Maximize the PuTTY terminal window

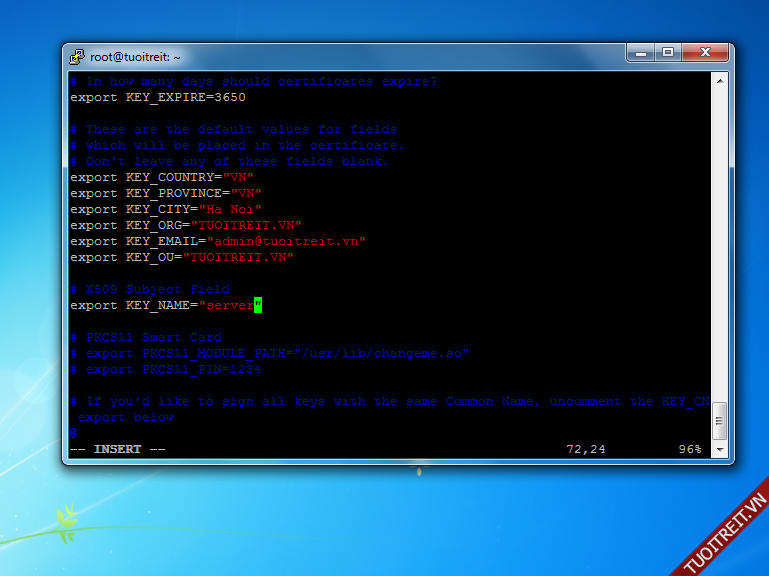(667, 52)
